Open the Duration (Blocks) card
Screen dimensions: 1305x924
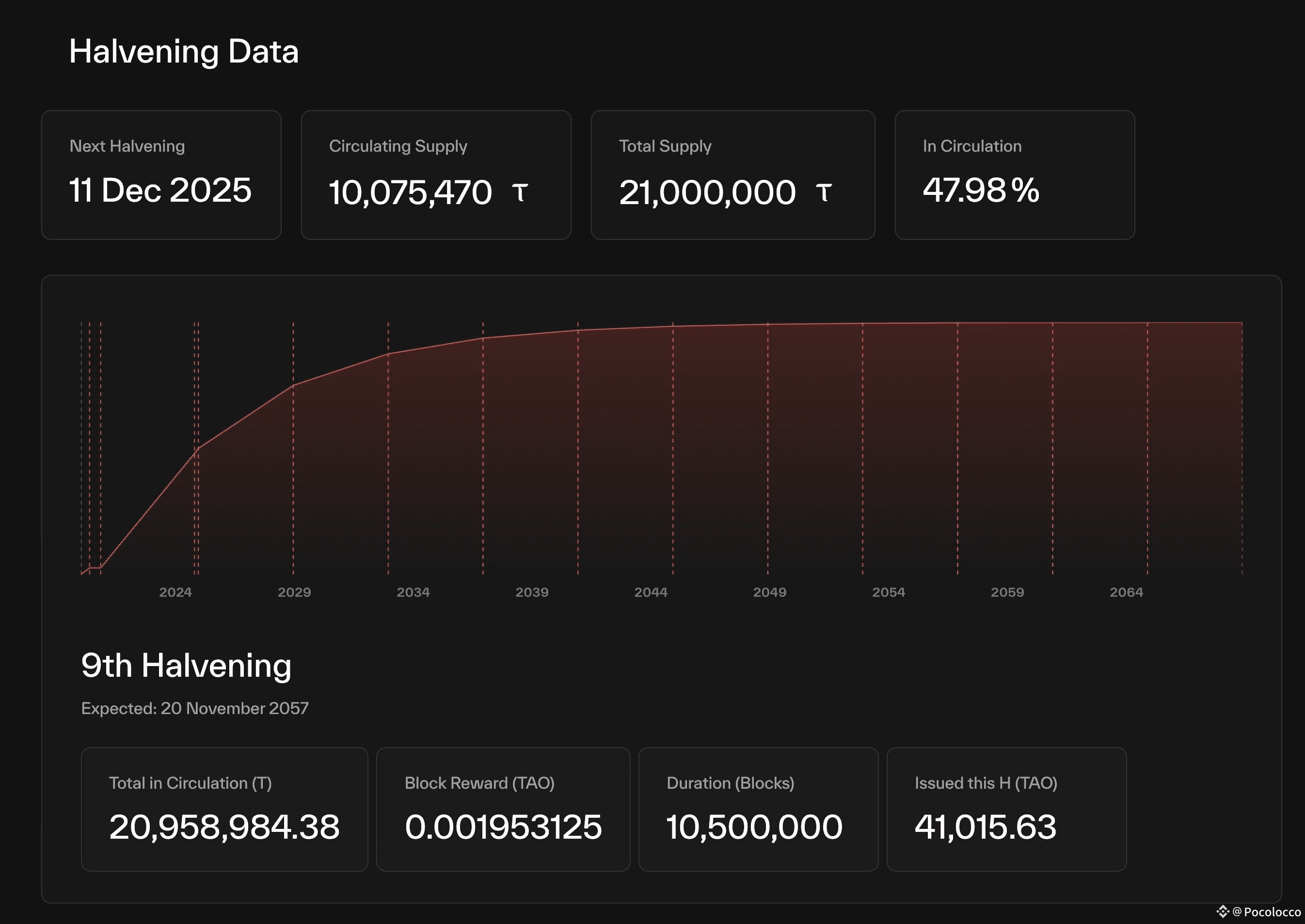pos(758,809)
